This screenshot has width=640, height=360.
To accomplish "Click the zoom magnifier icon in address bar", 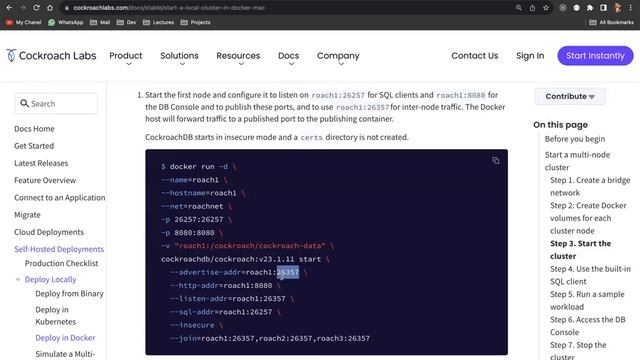I will click(x=519, y=8).
